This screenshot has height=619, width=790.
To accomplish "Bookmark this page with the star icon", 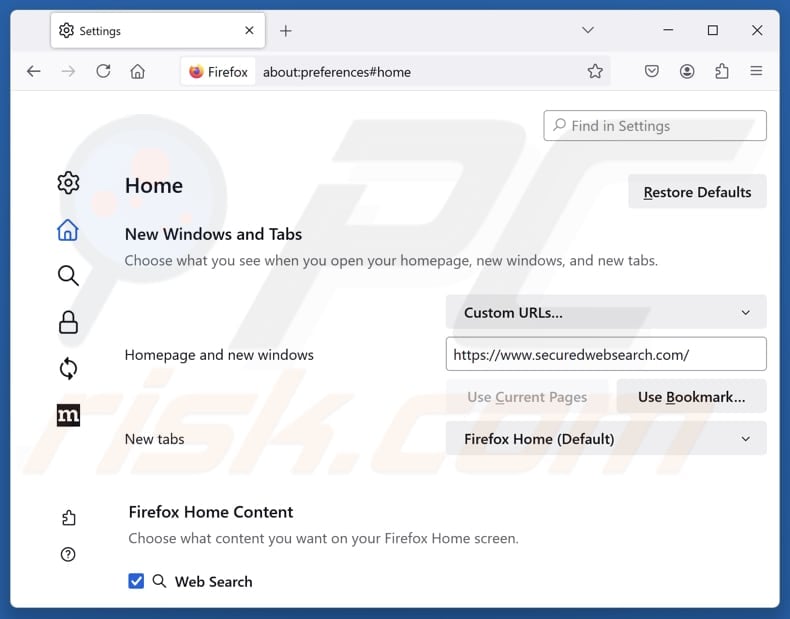I will (x=595, y=71).
